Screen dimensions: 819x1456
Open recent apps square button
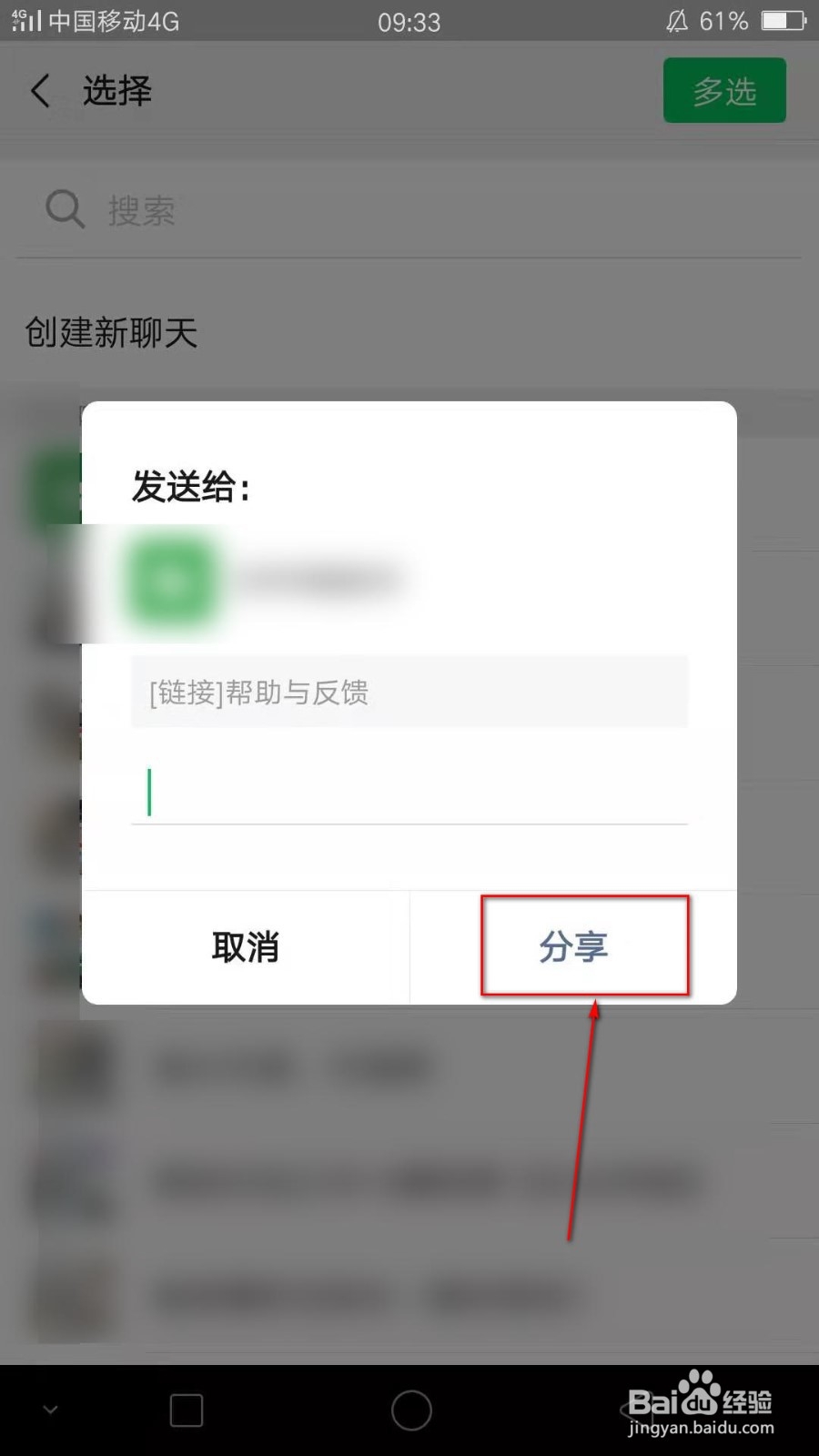point(187,1410)
